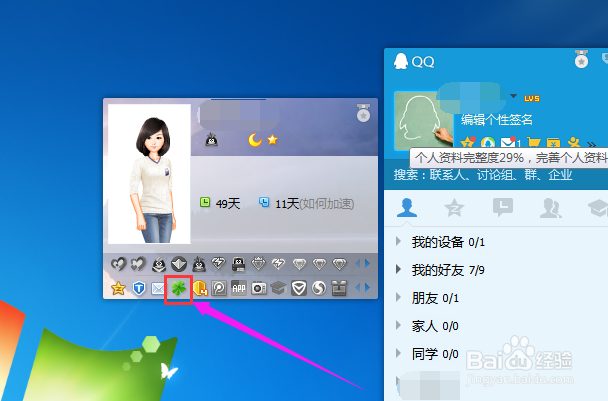Click the search contacts field
Screen dimensions: 608x401
pos(496,175)
